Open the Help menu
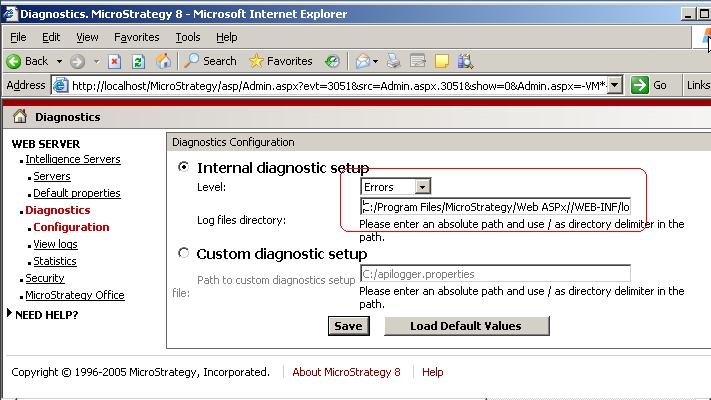The width and height of the screenshot is (711, 400). [x=227, y=37]
